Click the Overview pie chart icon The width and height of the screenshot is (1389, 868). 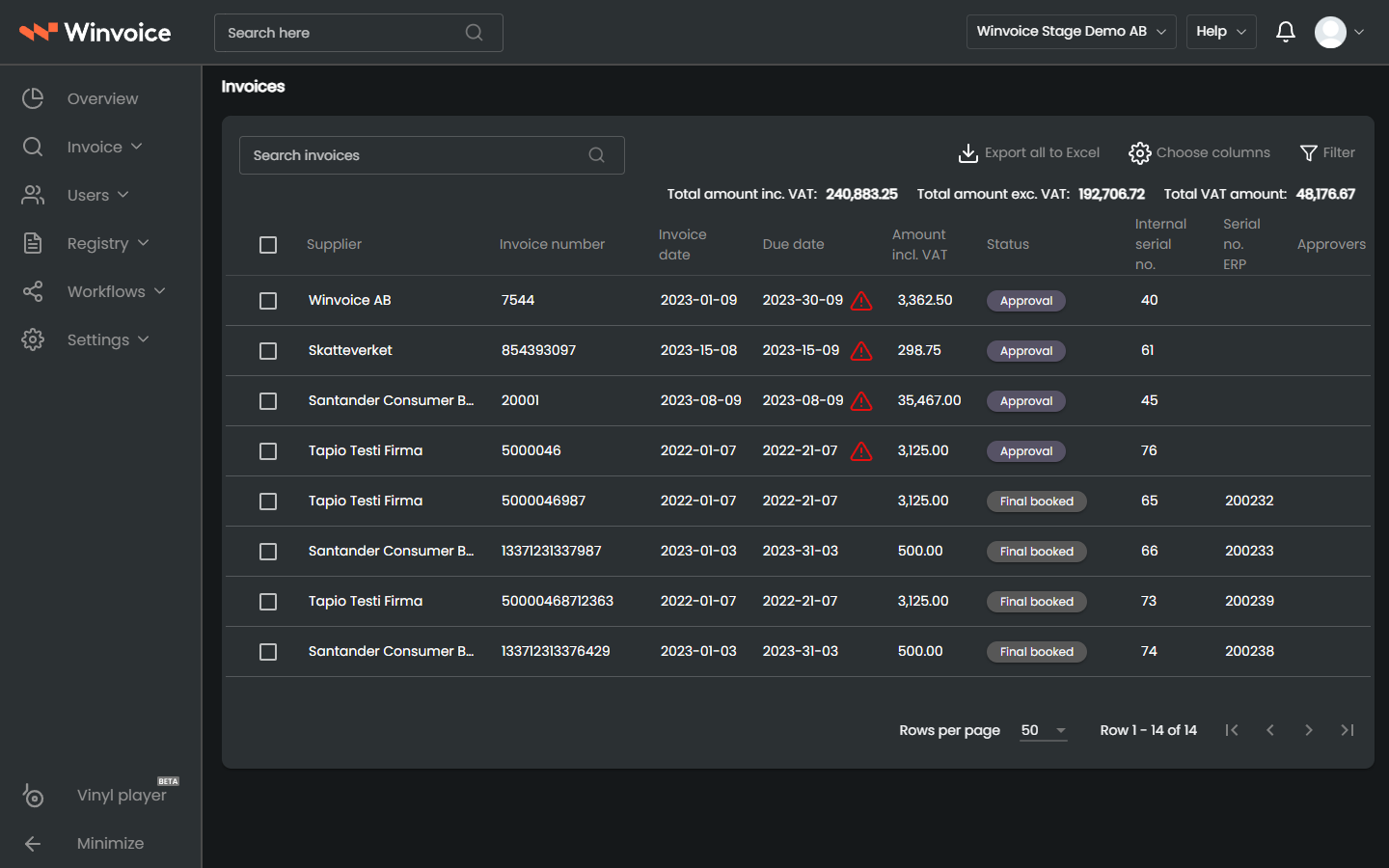tap(33, 98)
